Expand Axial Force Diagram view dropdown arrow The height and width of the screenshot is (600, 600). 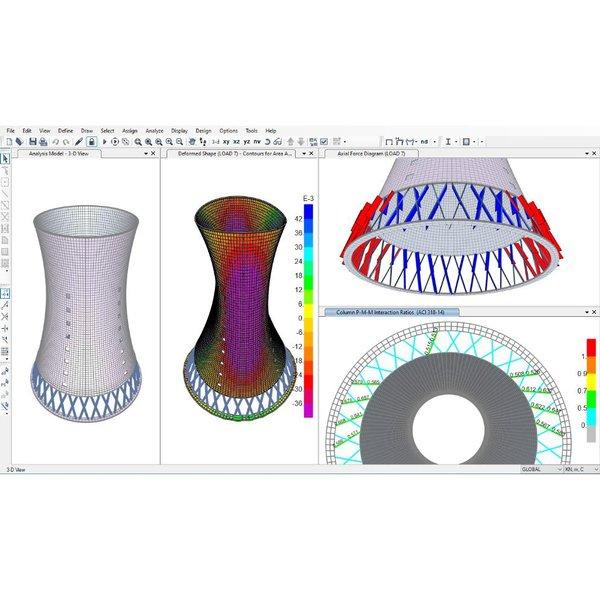(587, 153)
